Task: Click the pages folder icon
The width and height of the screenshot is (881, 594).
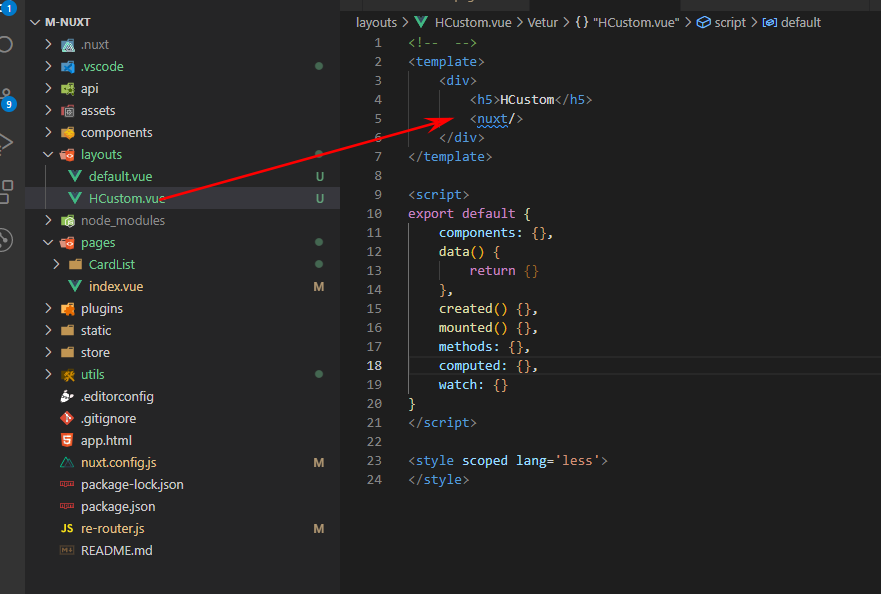Action: 67,243
